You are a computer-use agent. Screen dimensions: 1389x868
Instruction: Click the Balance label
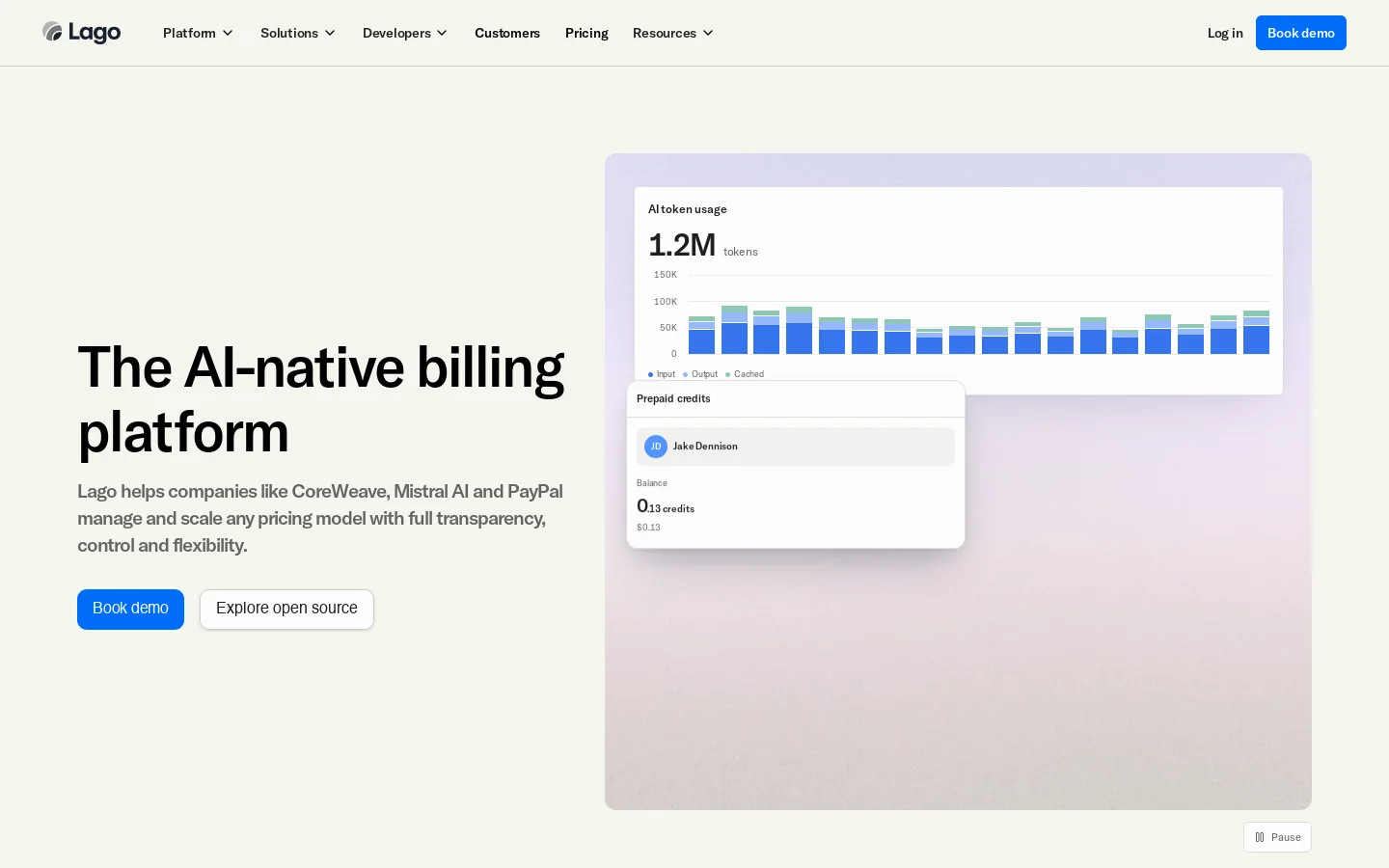[652, 483]
